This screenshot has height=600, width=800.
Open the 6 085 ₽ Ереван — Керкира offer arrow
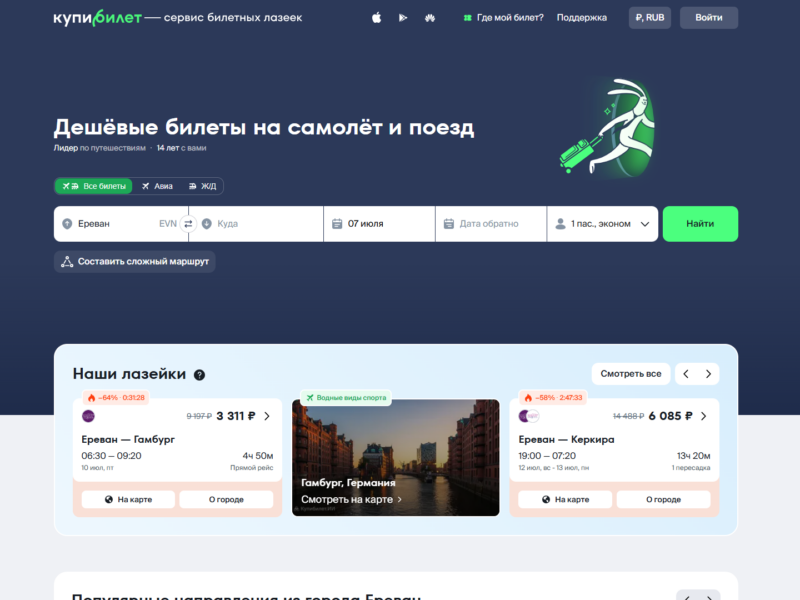(704, 416)
